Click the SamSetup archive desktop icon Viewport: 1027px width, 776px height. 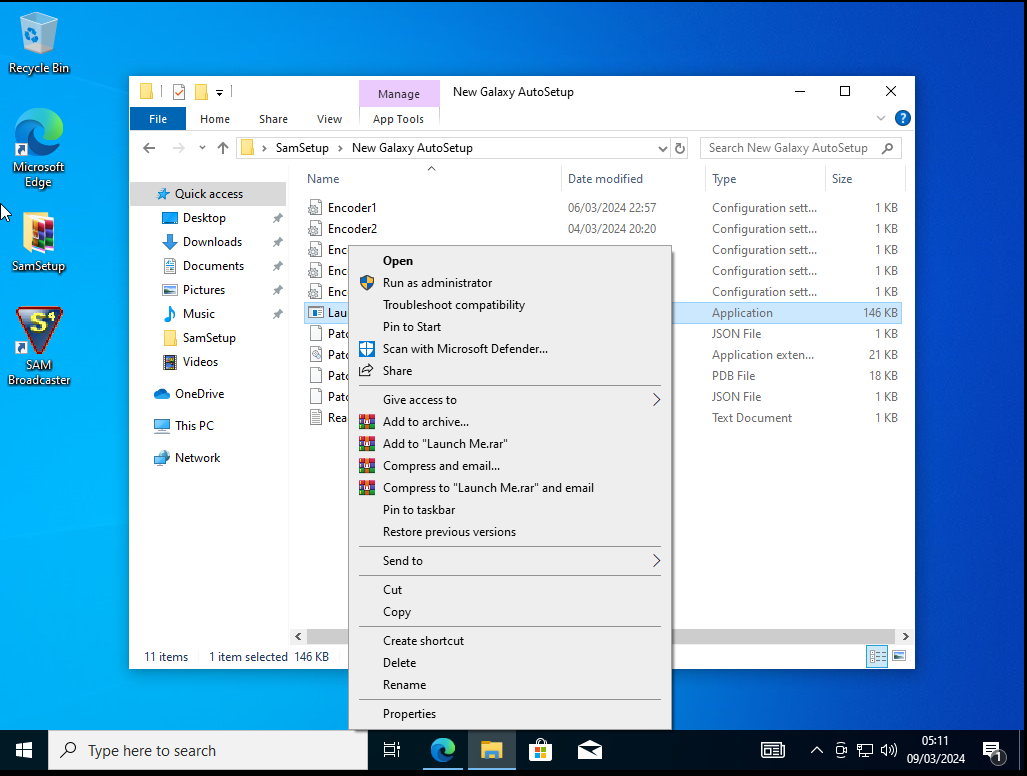click(38, 241)
